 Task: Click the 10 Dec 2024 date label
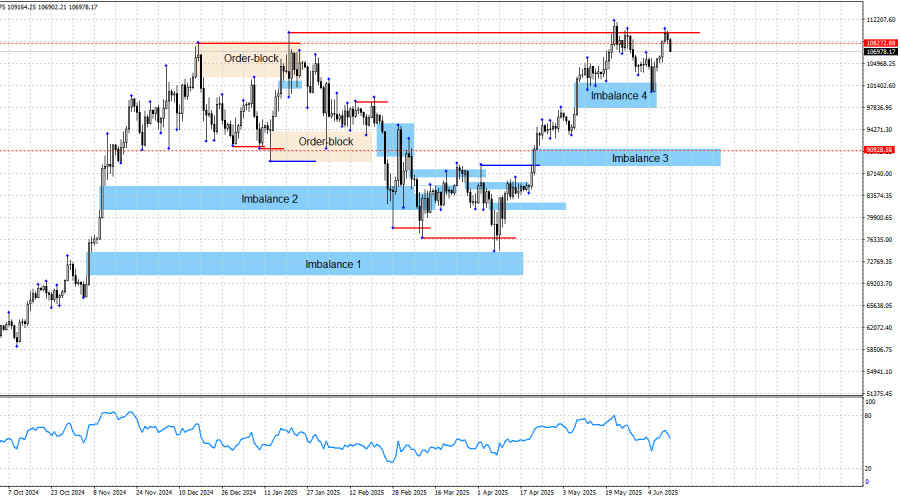[196, 493]
